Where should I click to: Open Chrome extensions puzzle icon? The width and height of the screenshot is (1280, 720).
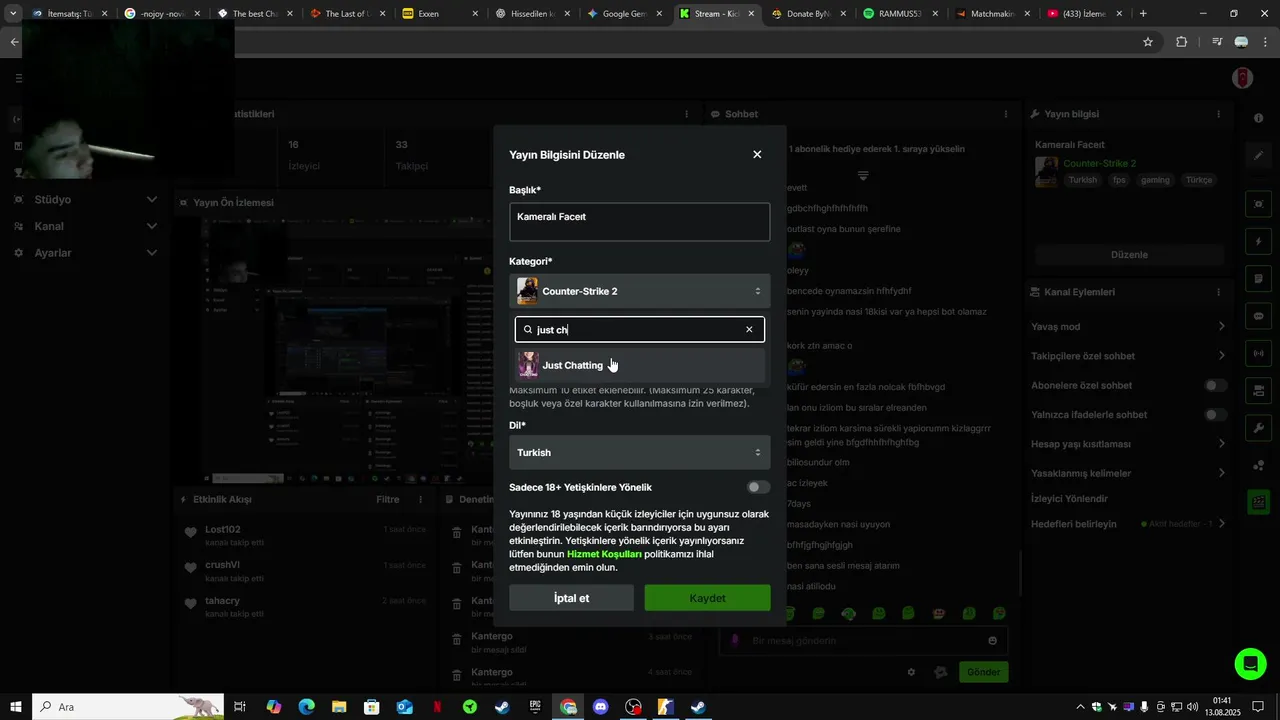click(x=1182, y=42)
